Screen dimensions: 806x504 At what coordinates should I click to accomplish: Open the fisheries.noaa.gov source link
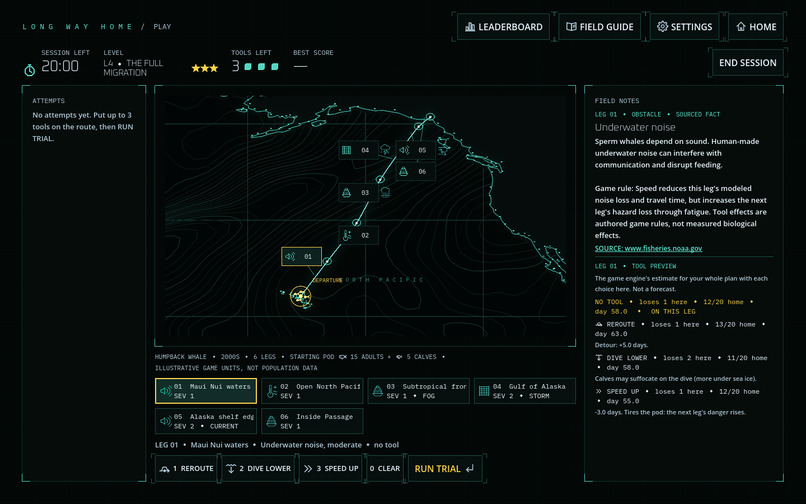pos(648,248)
